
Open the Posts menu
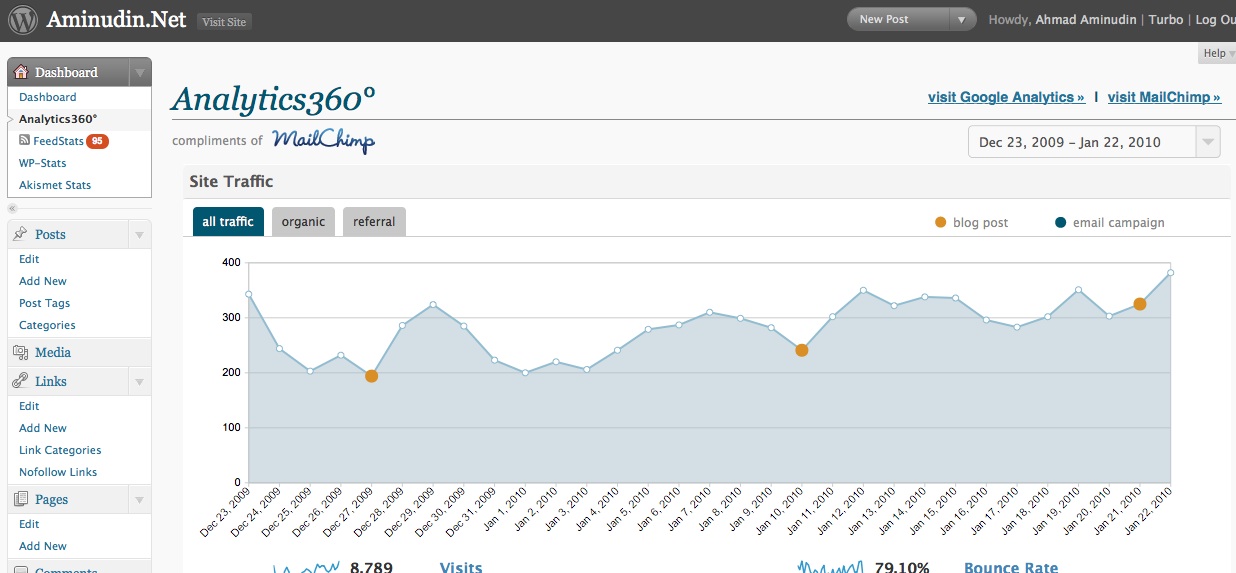pos(50,234)
